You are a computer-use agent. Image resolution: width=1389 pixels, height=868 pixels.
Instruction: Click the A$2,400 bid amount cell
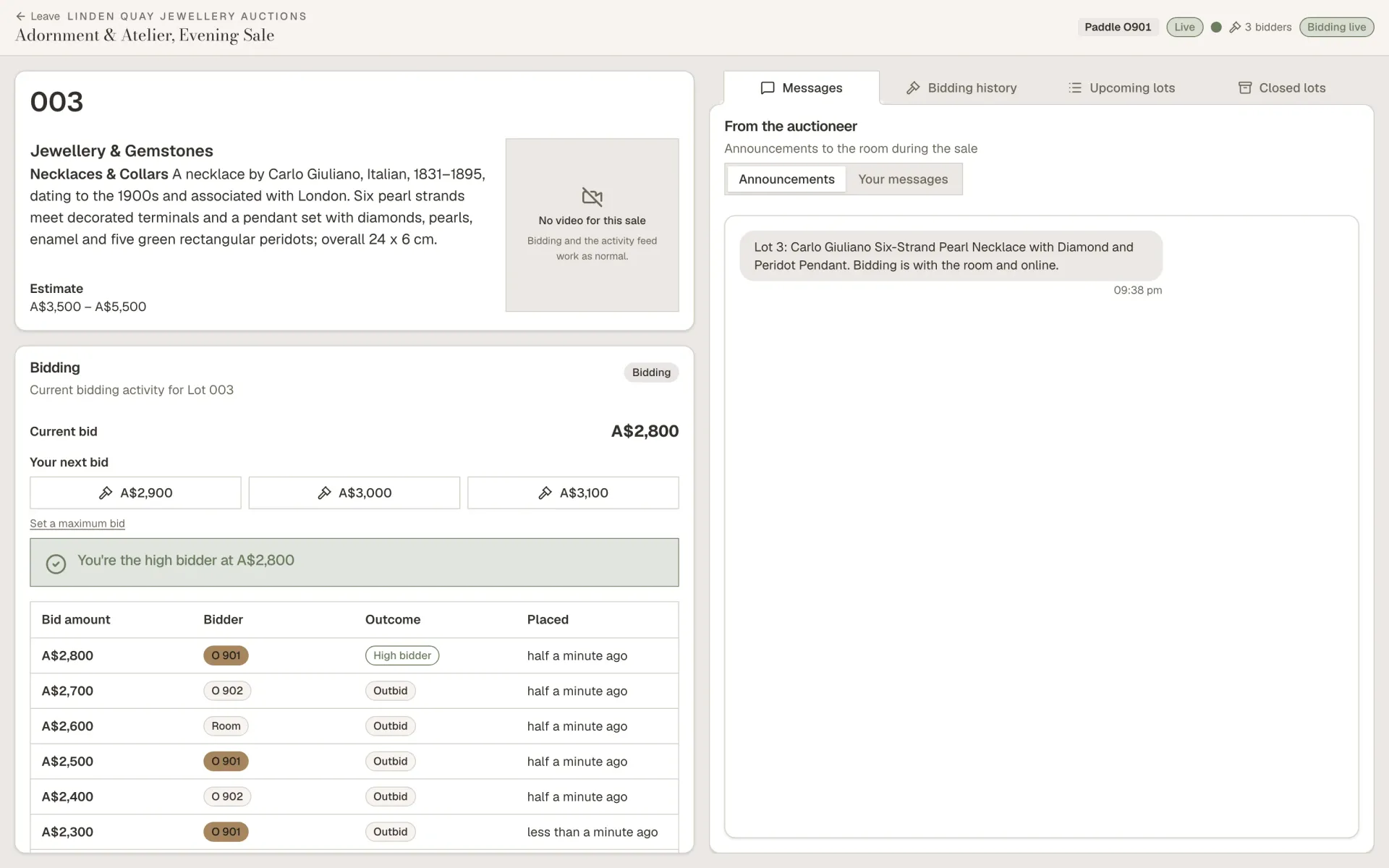(x=67, y=796)
